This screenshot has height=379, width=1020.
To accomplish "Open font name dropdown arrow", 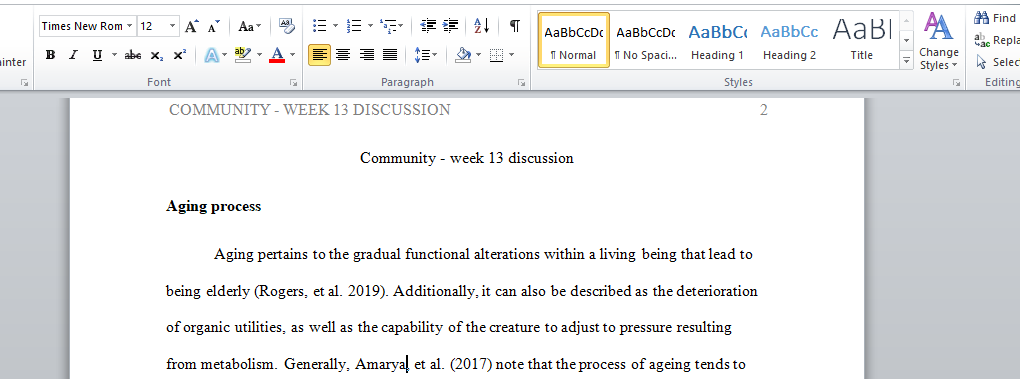I will point(129,26).
